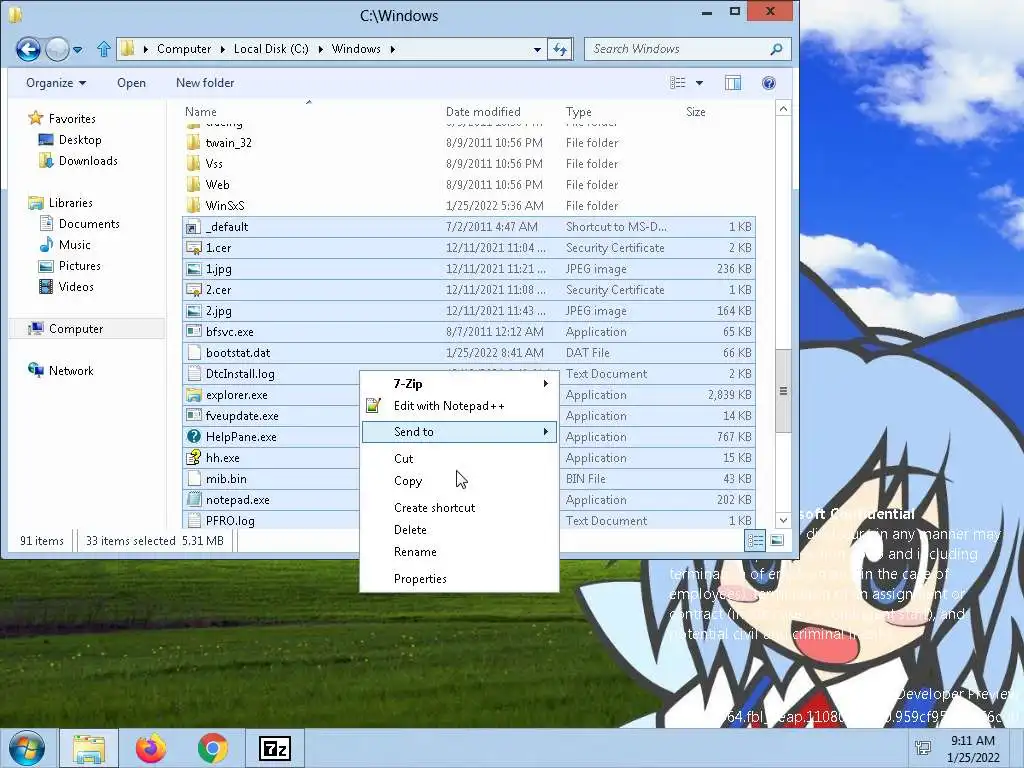Select the WinSxS folder row
This screenshot has width=1024, height=768.
(x=469, y=206)
